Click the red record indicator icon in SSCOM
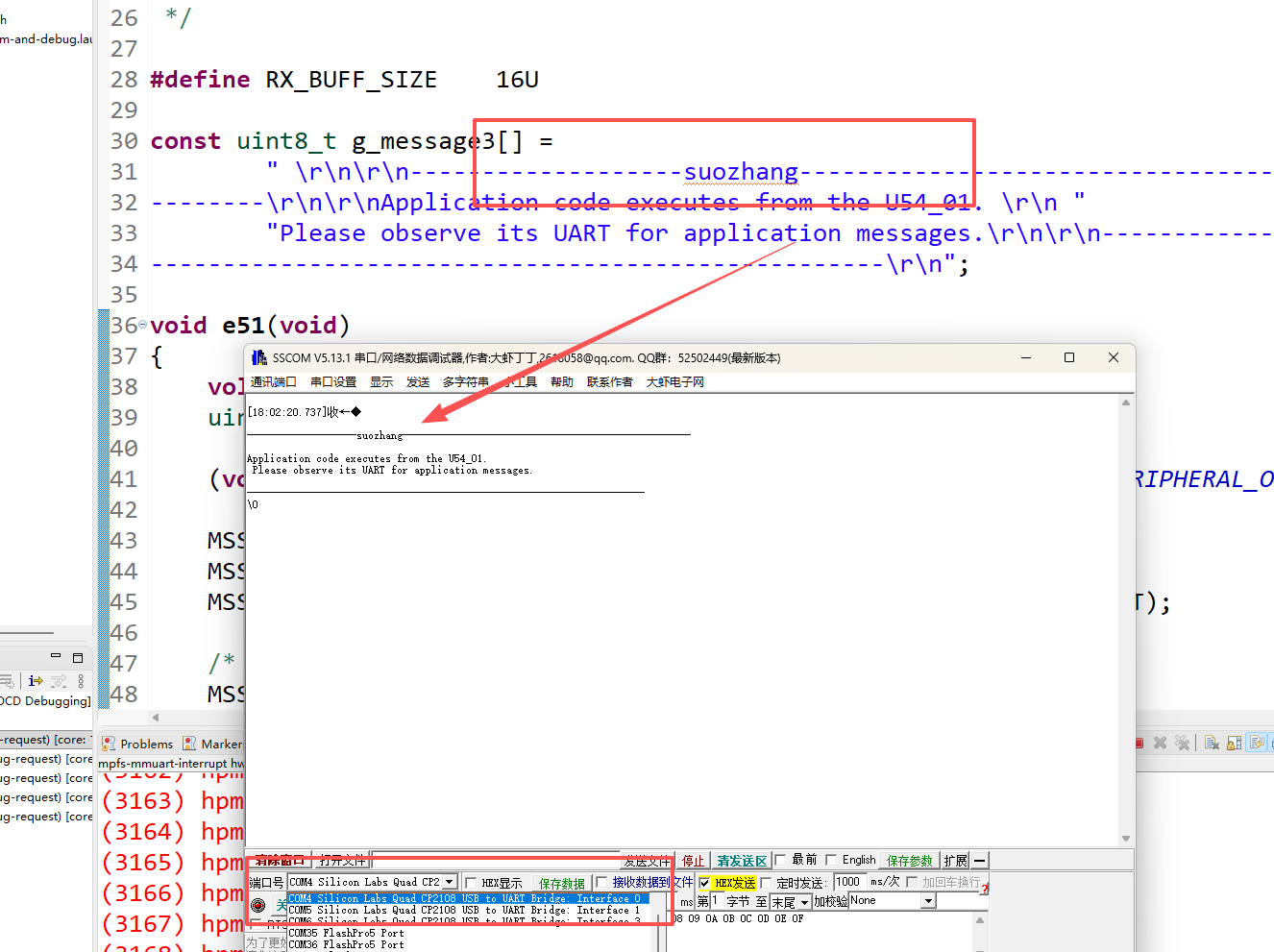Viewport: 1274px width, 952px height. (x=257, y=905)
